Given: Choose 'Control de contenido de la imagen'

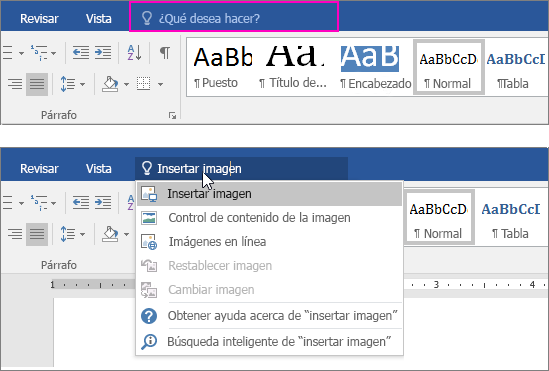Looking at the screenshot, I should pos(269,218).
